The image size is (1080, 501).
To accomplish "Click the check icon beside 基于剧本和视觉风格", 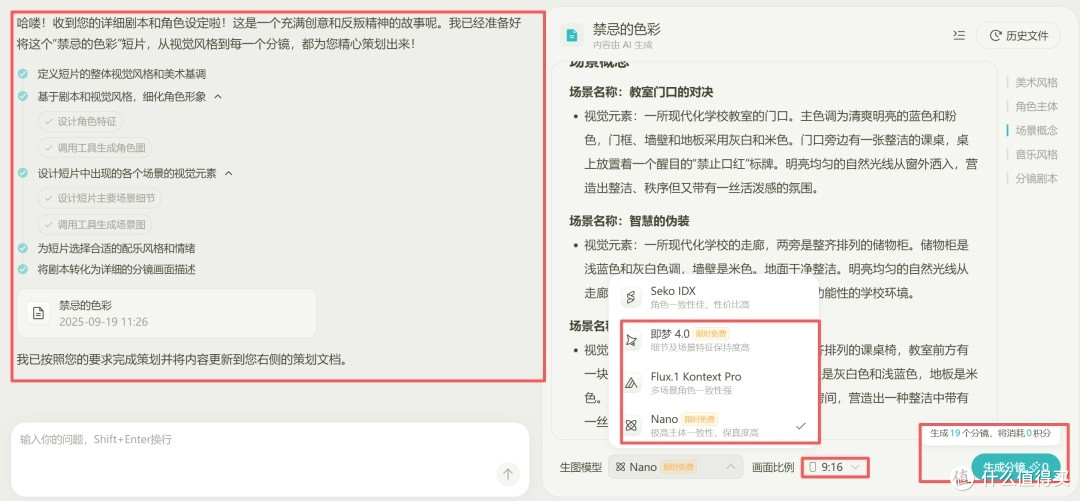I will (x=23, y=96).
